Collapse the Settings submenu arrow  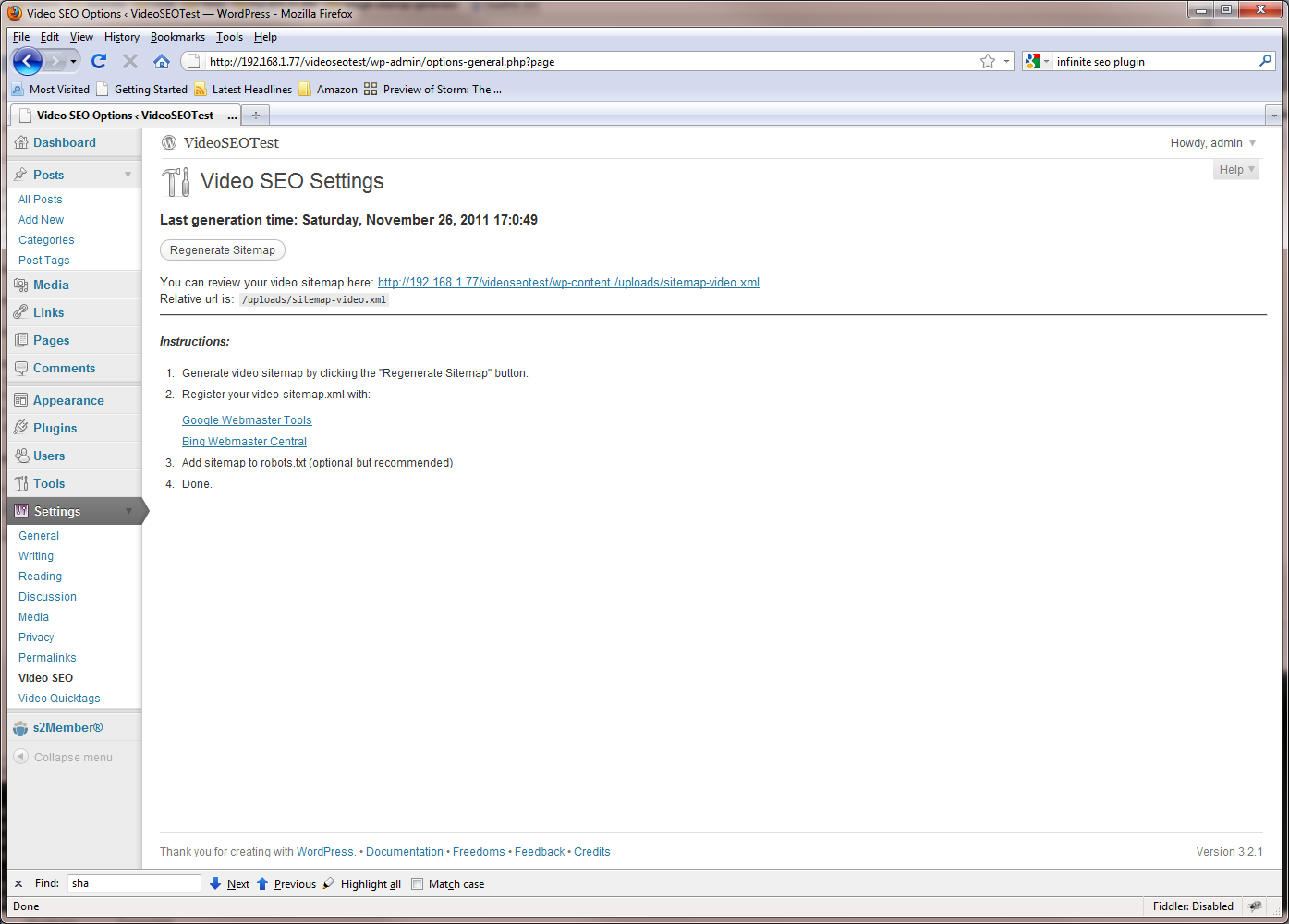128,511
